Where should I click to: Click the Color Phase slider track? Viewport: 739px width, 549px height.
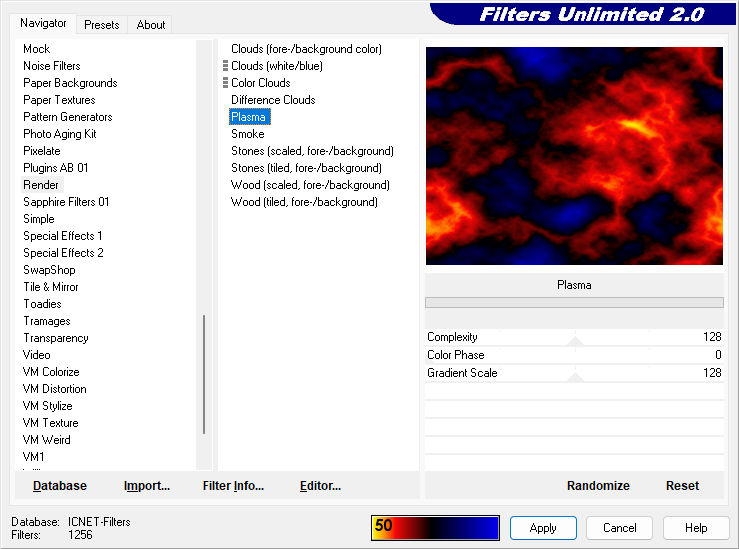(x=574, y=355)
